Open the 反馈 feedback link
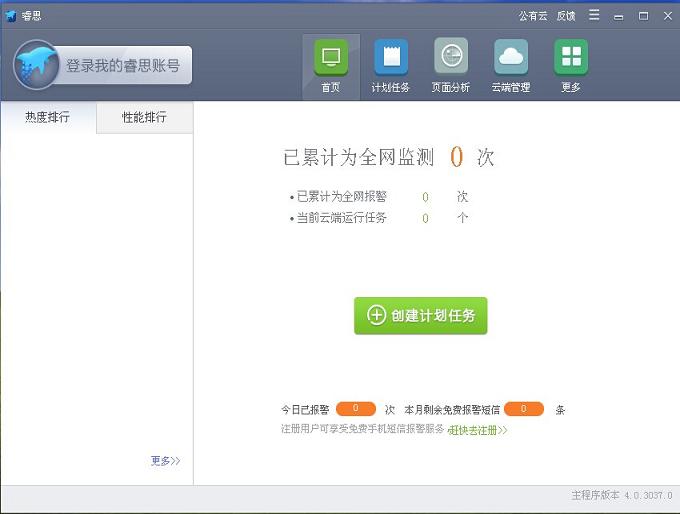The width and height of the screenshot is (680, 514). (566, 16)
